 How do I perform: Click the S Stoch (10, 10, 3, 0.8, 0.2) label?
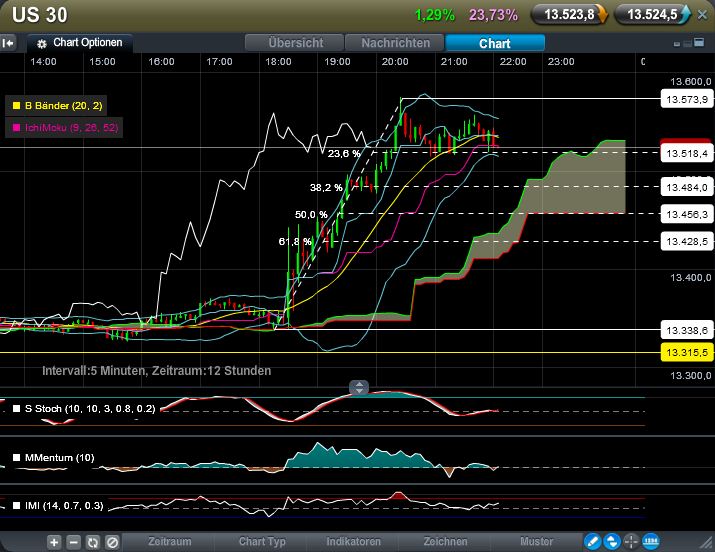(x=90, y=408)
